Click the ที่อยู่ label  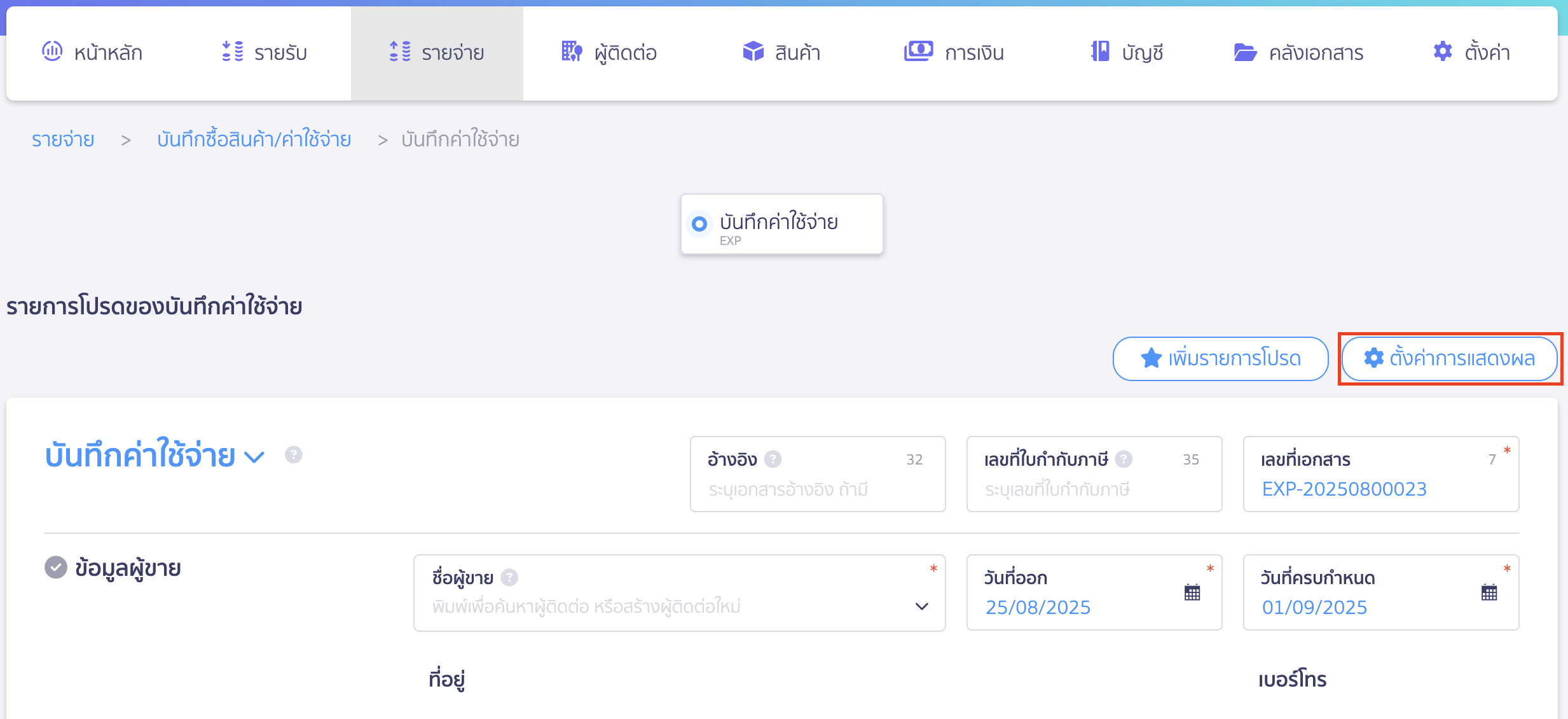tap(447, 679)
